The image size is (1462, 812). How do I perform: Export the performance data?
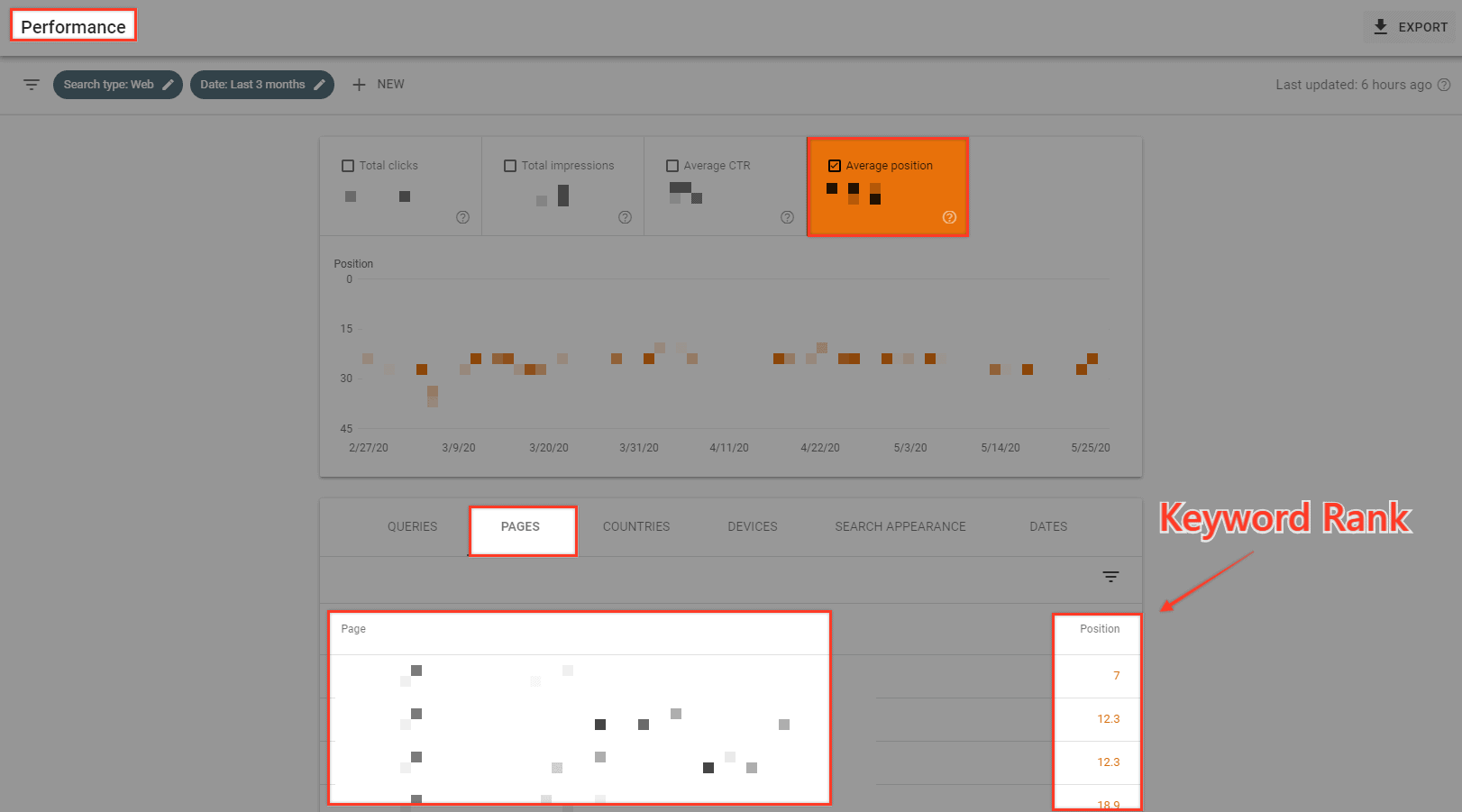(1410, 27)
